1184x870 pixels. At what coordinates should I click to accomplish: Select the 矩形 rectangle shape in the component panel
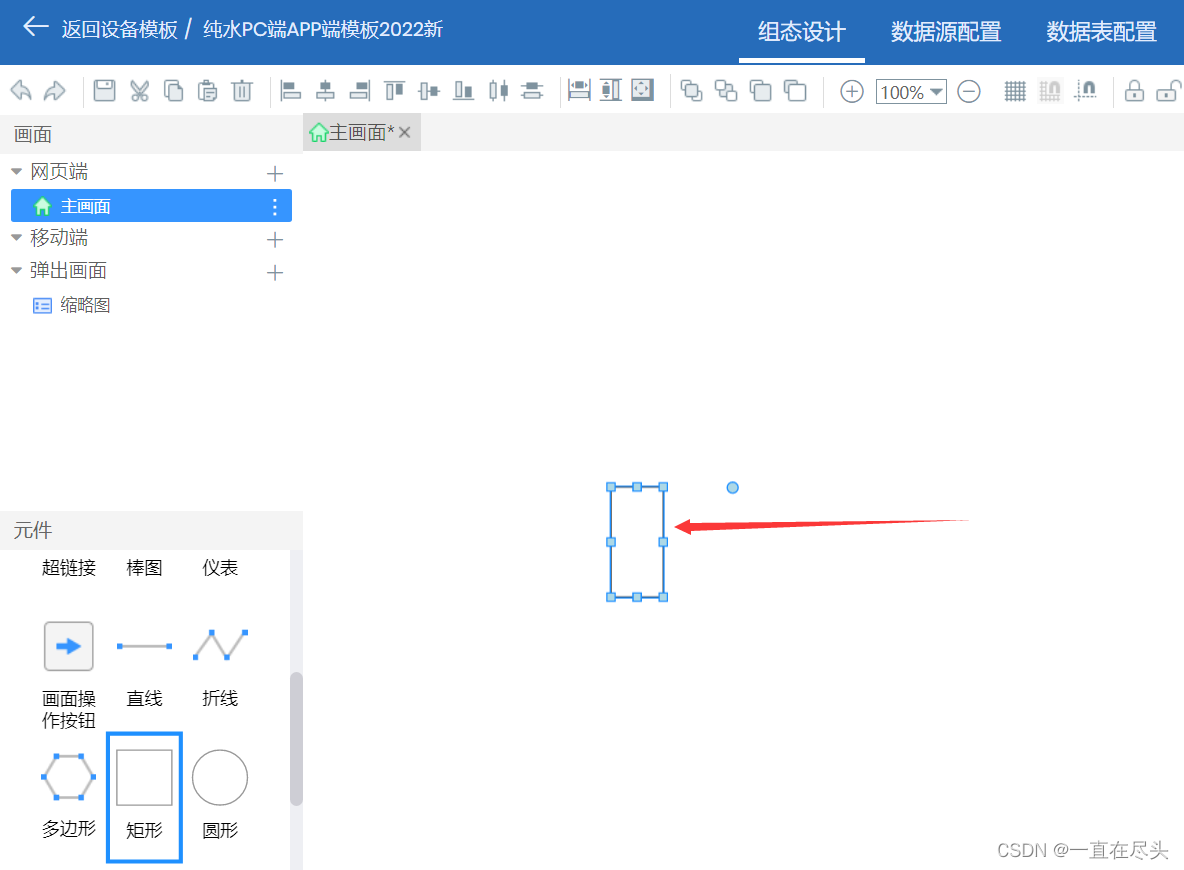(x=144, y=777)
